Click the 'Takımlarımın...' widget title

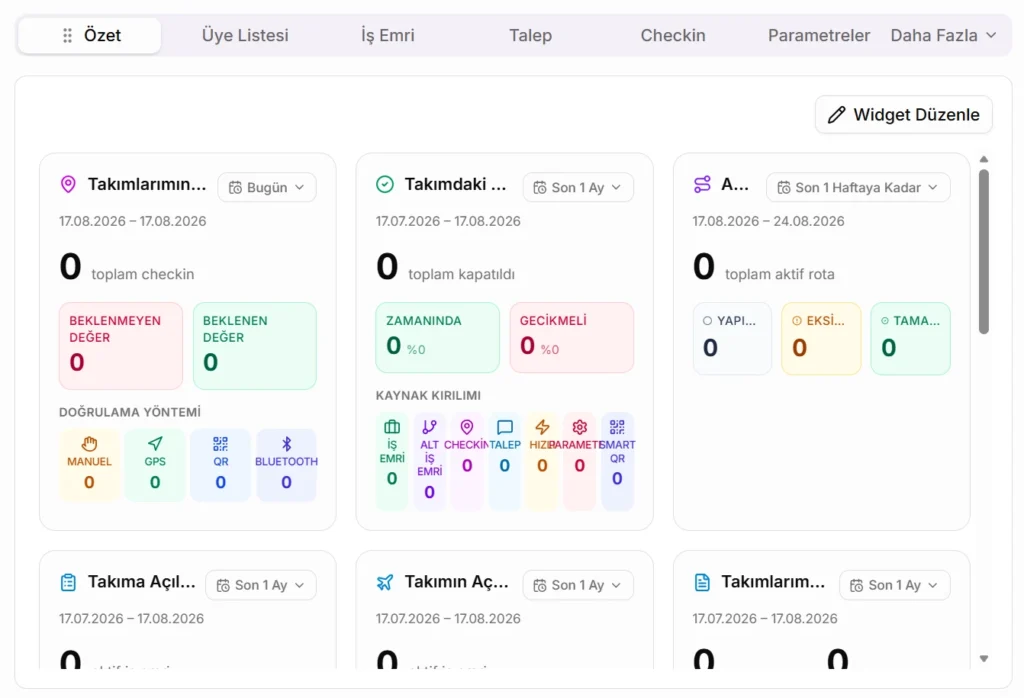147,185
